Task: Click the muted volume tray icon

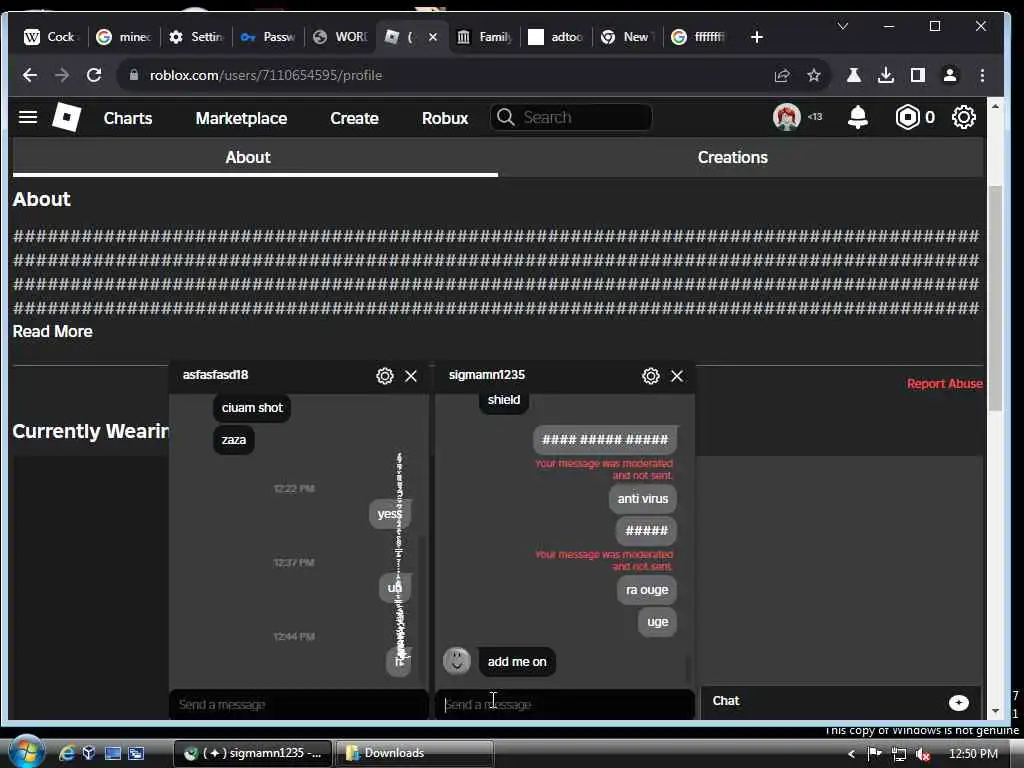Action: [923, 754]
